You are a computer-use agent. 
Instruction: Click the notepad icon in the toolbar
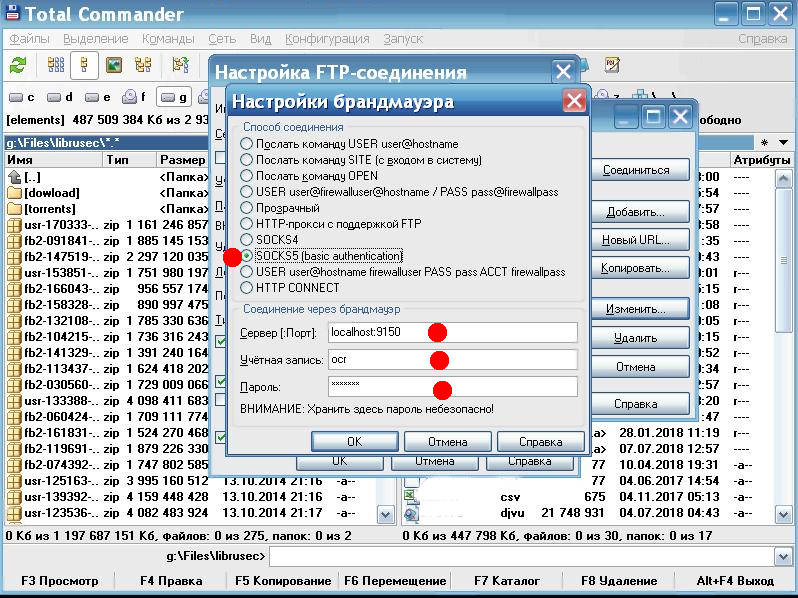(612, 65)
